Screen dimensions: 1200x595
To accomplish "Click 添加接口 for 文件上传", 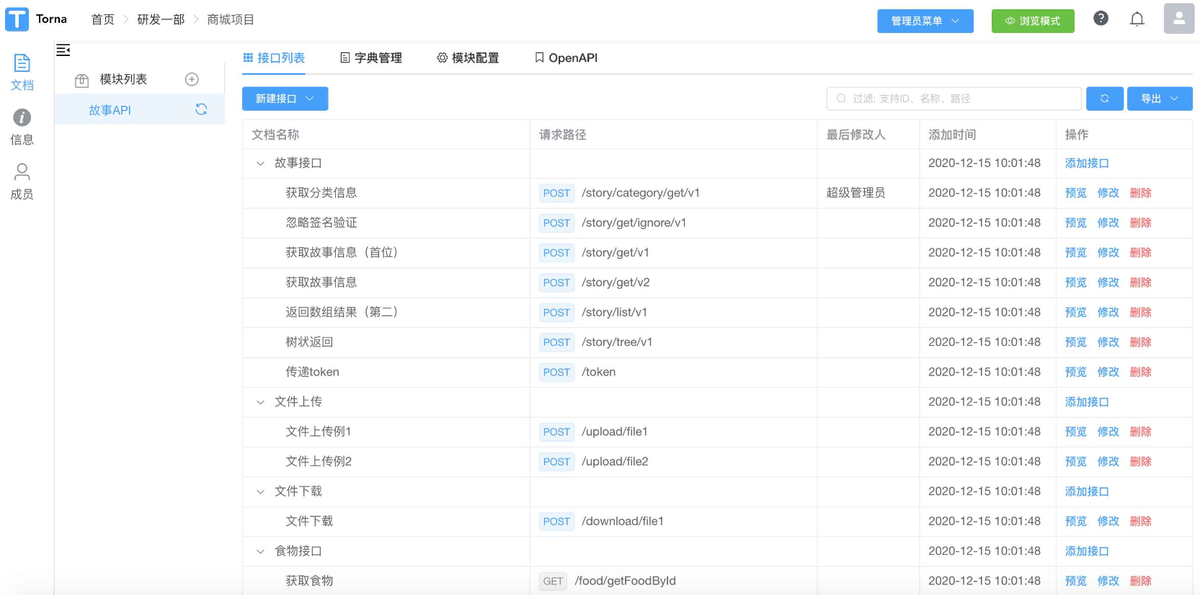I will point(1087,402).
